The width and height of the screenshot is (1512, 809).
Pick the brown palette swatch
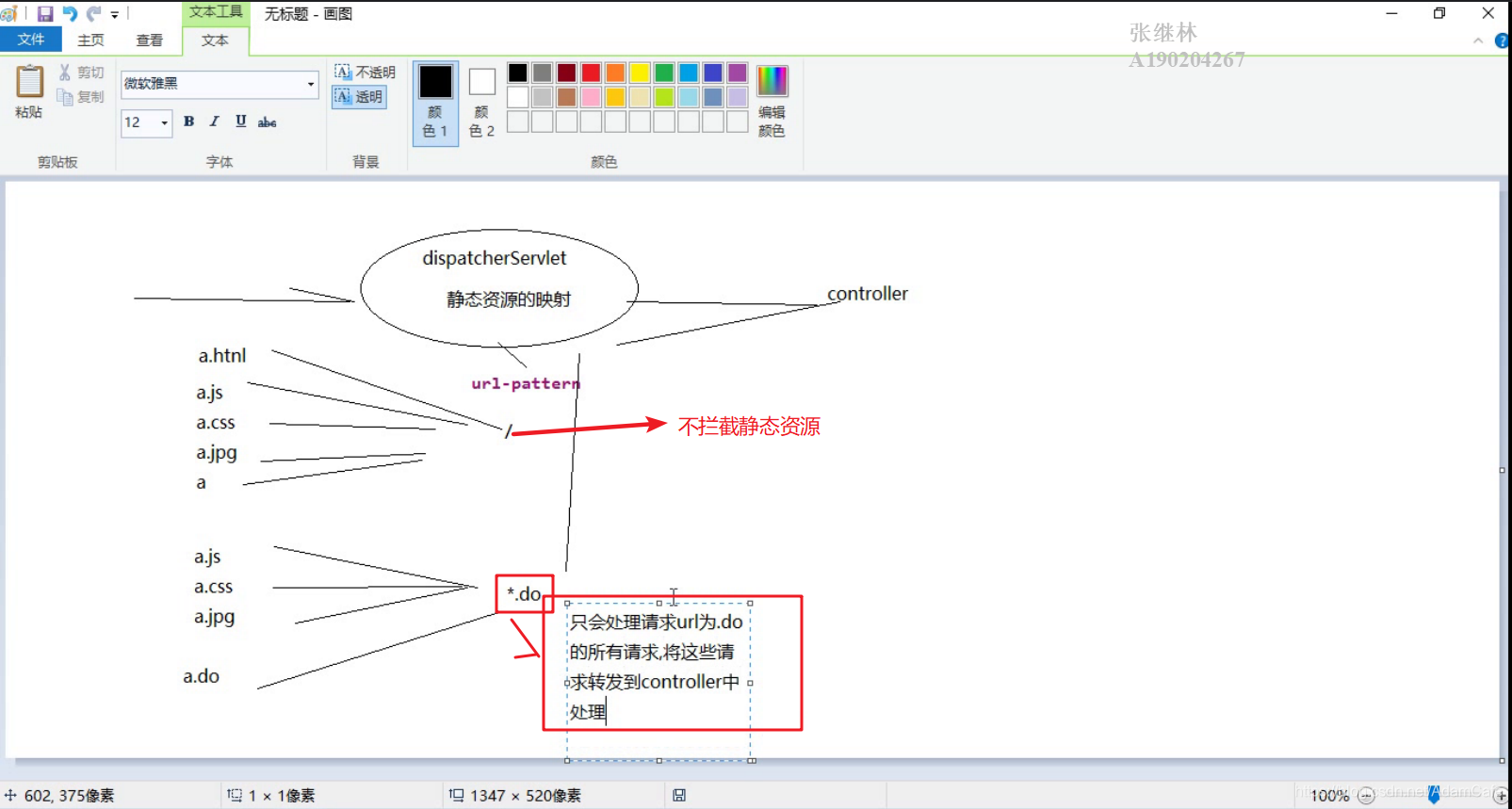[567, 97]
